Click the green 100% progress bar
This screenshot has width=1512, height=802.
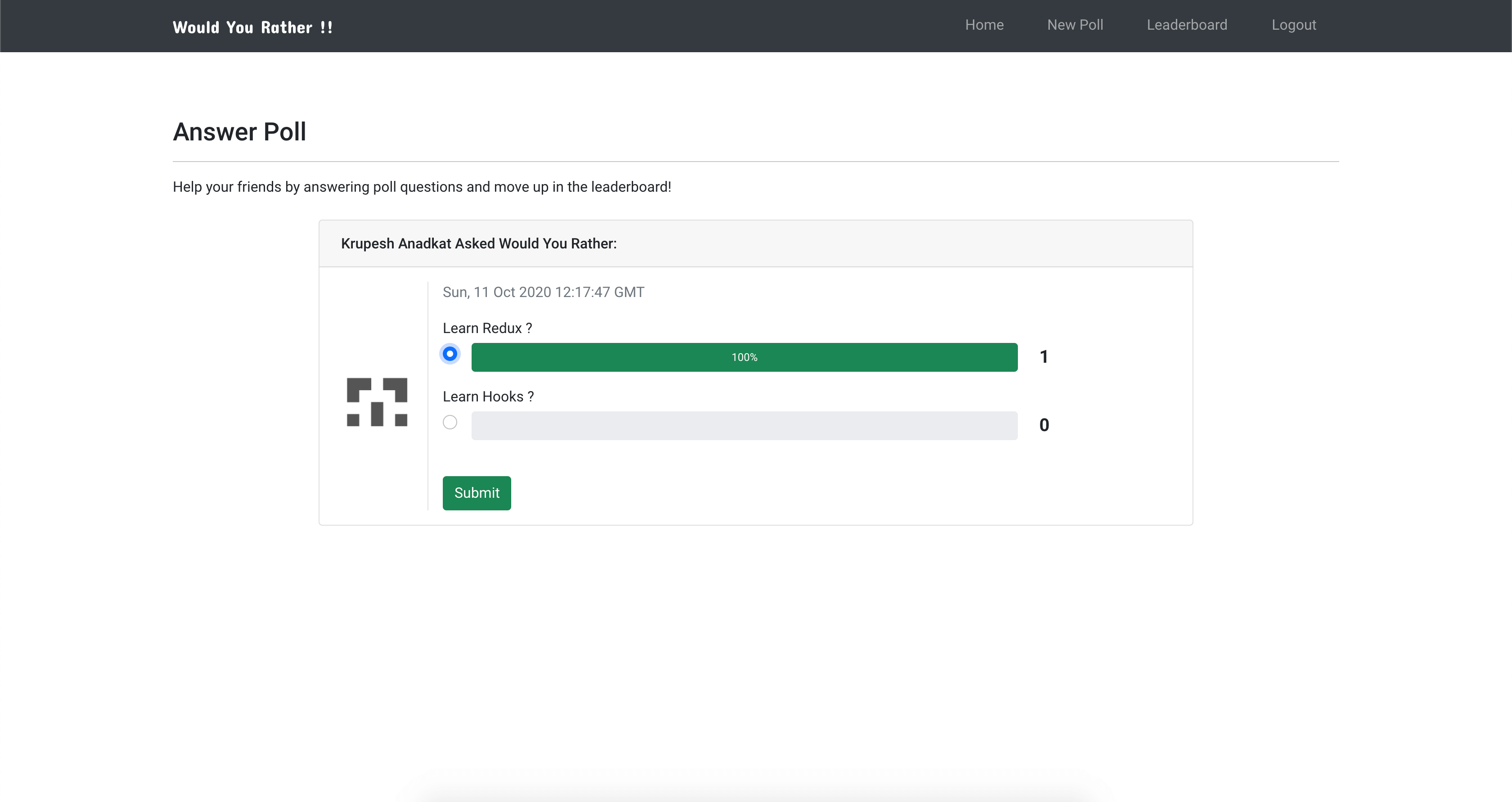[587, 357]
